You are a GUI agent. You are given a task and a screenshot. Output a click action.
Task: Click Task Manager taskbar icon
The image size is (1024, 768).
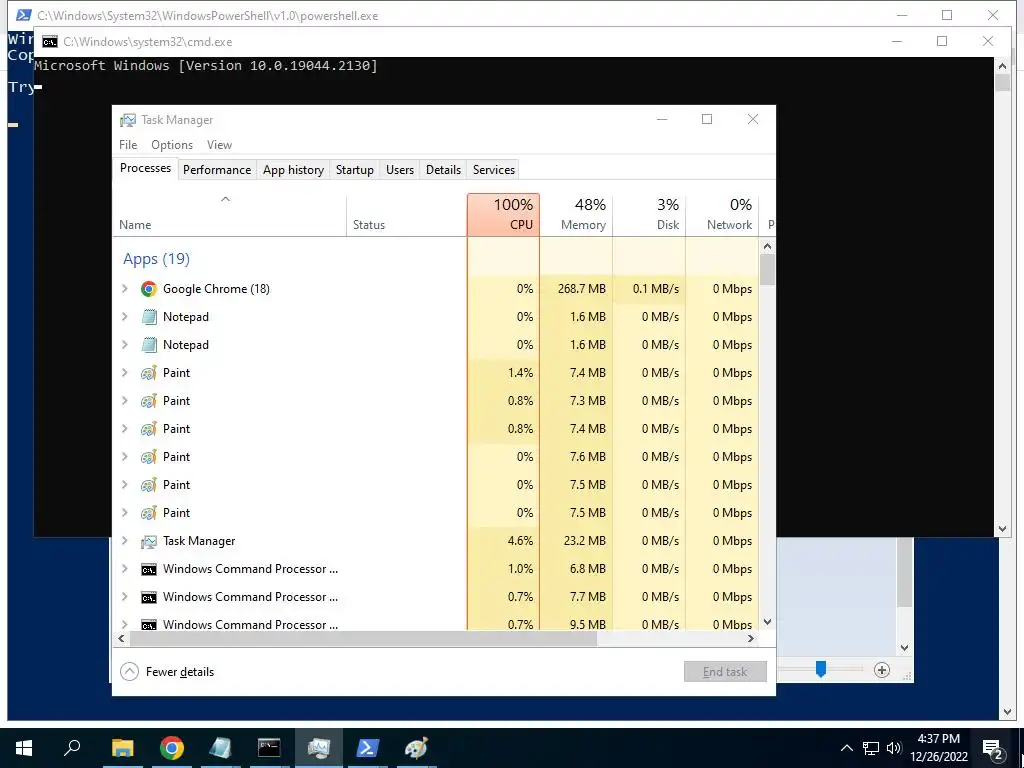click(318, 748)
